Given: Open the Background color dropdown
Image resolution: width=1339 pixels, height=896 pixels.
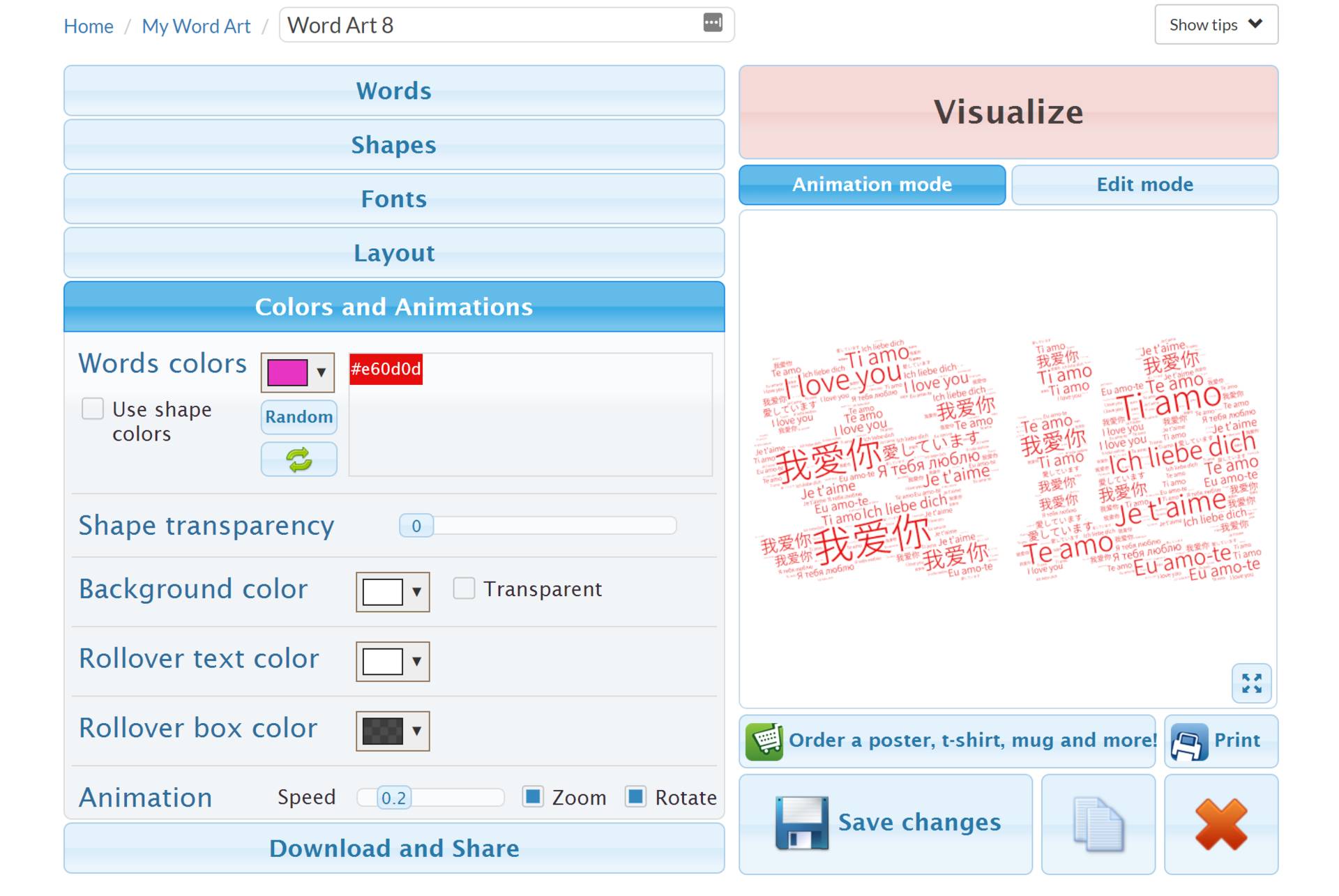Looking at the screenshot, I should [x=393, y=592].
